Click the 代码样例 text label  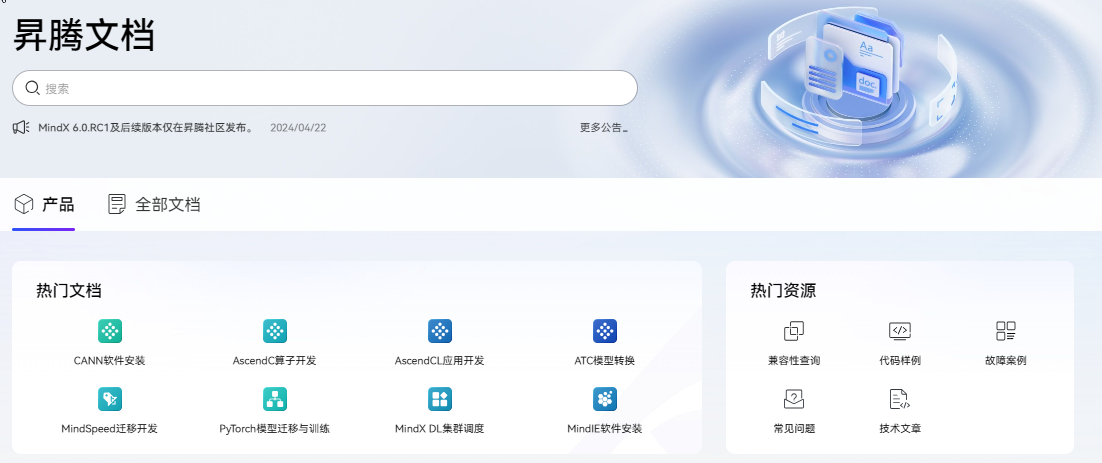point(900,360)
